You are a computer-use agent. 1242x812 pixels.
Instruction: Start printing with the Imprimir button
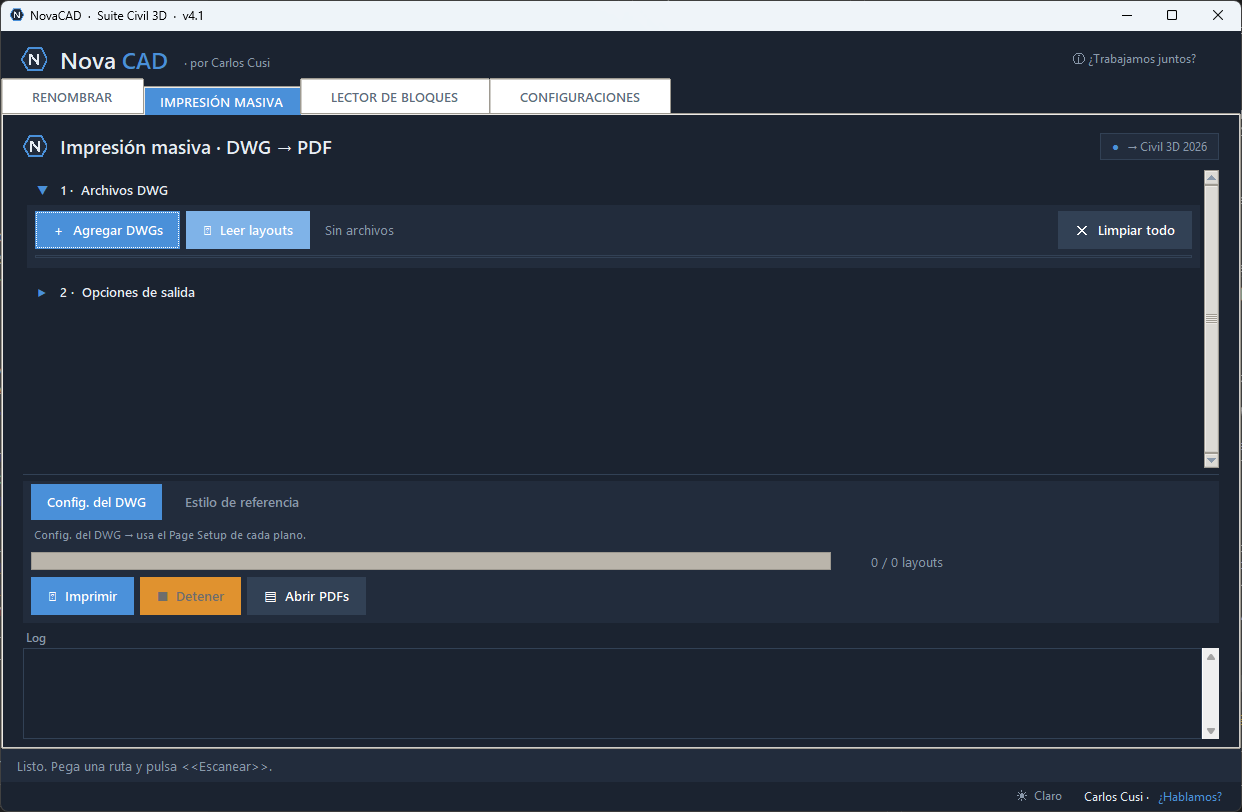(x=82, y=596)
